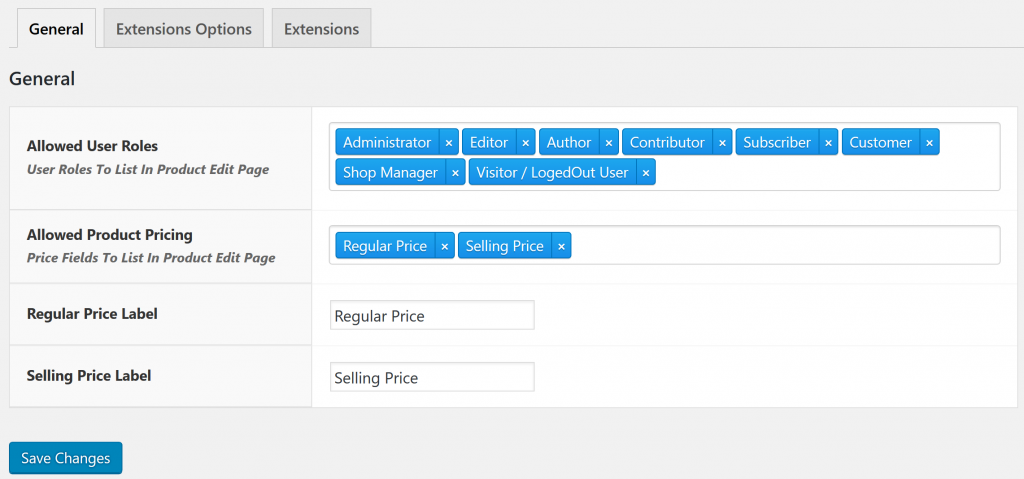Screen dimensions: 1024x479
Task: Remove the Customer role tag
Action: (x=929, y=143)
